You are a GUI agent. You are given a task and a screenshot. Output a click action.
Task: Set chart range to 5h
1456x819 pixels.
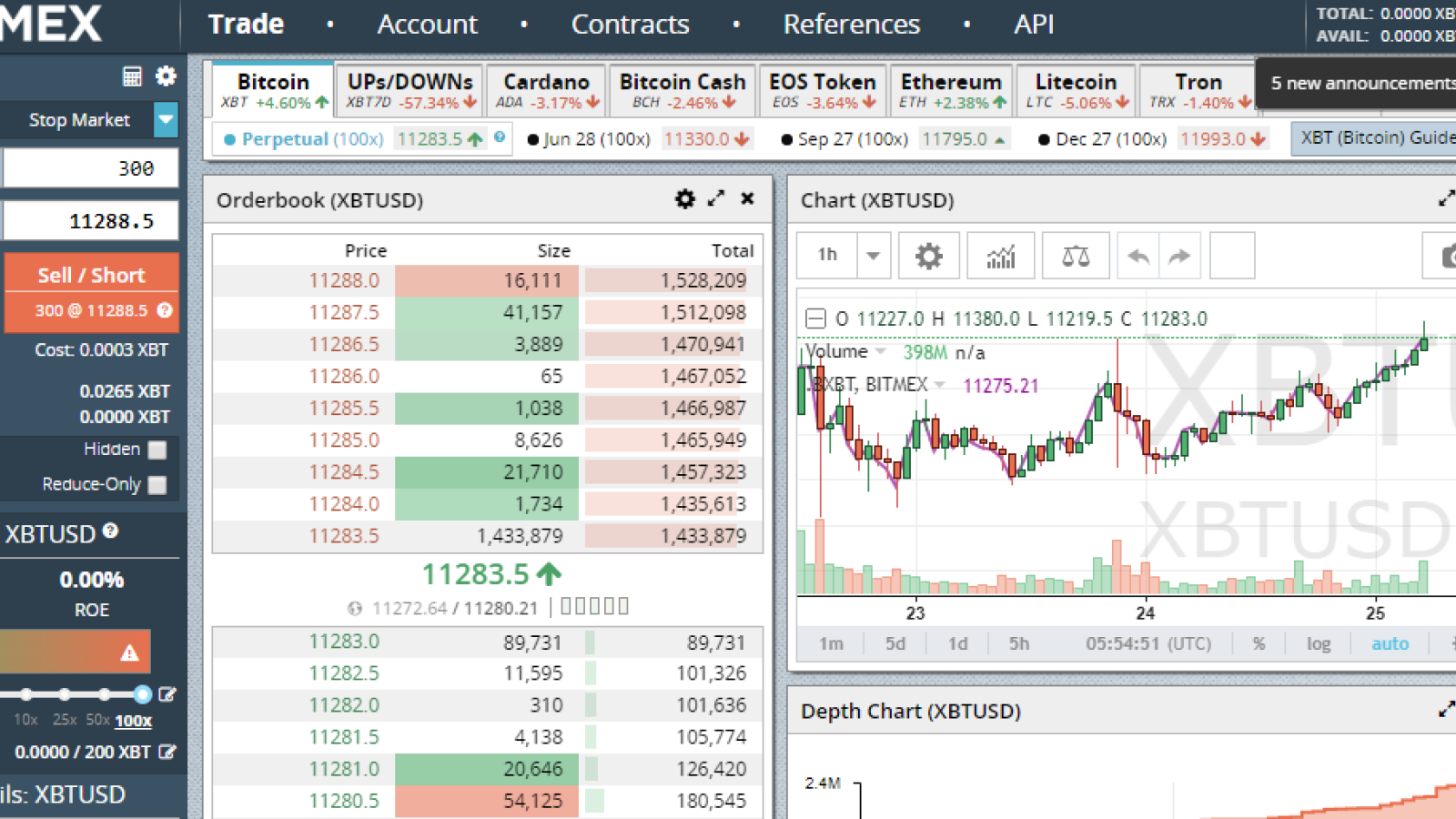pyautogui.click(x=1019, y=643)
